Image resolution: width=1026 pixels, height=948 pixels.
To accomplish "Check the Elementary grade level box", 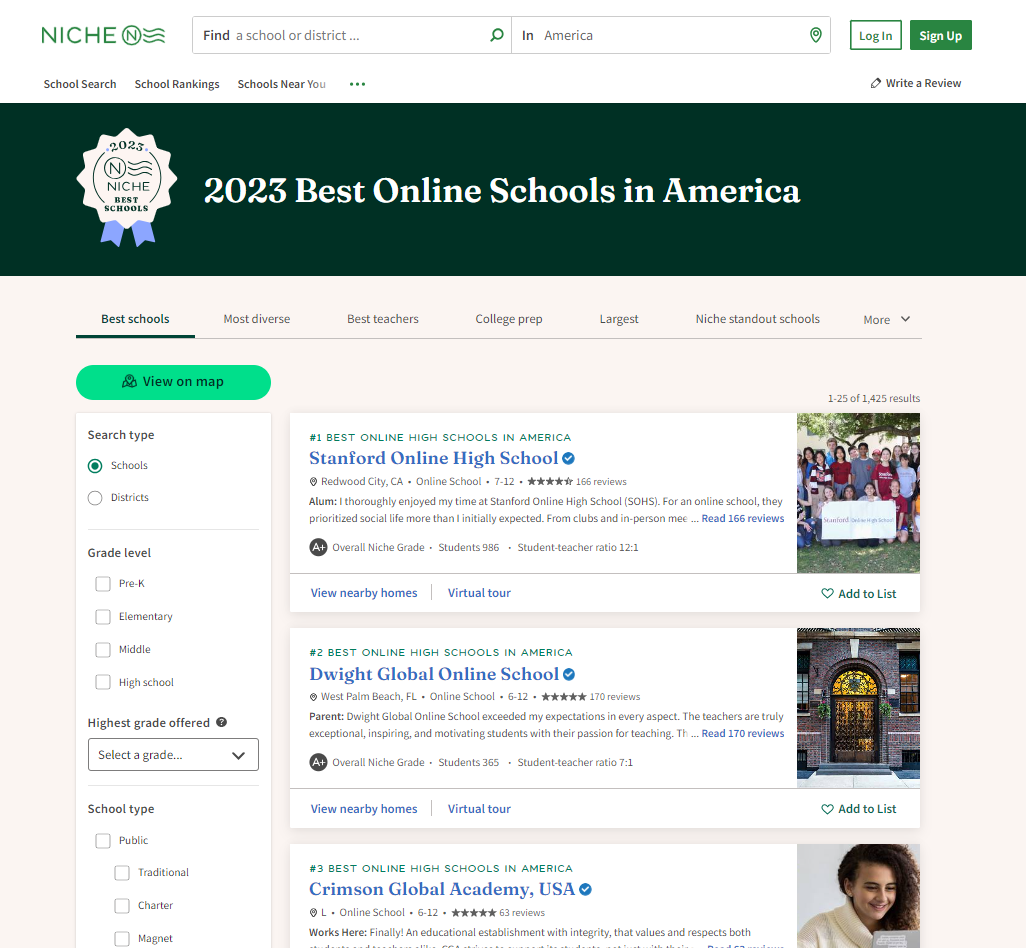I will 103,616.
